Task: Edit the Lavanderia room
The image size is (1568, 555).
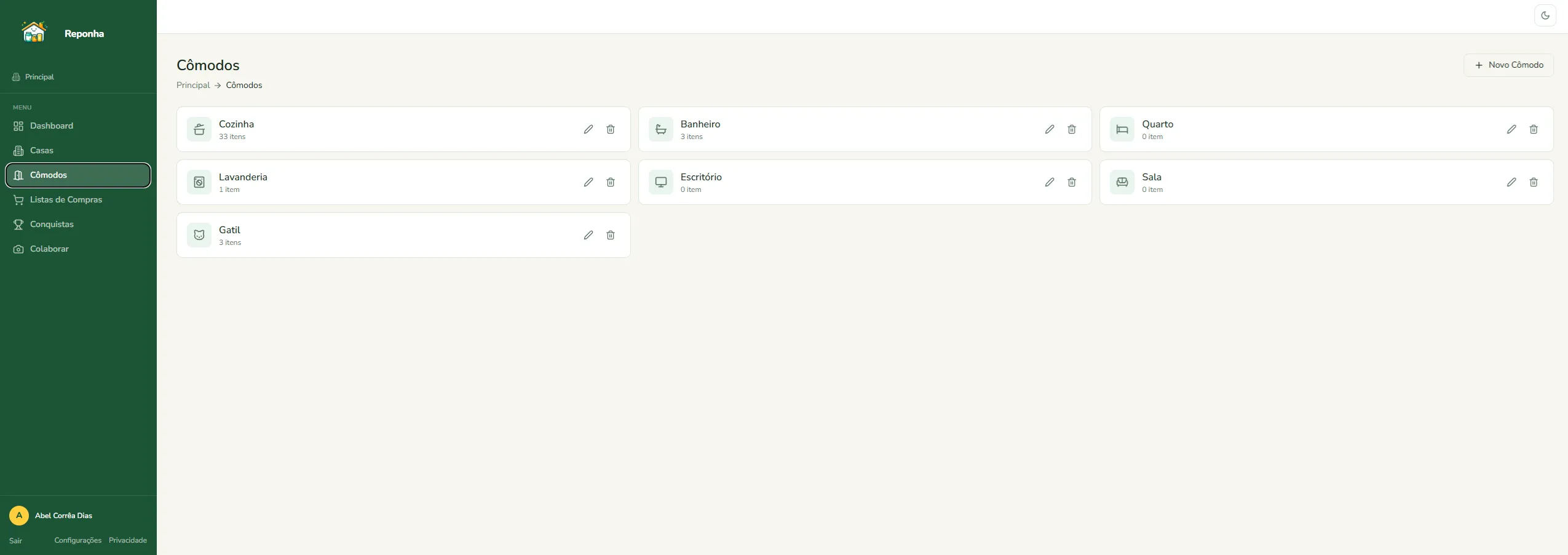Action: point(588,182)
